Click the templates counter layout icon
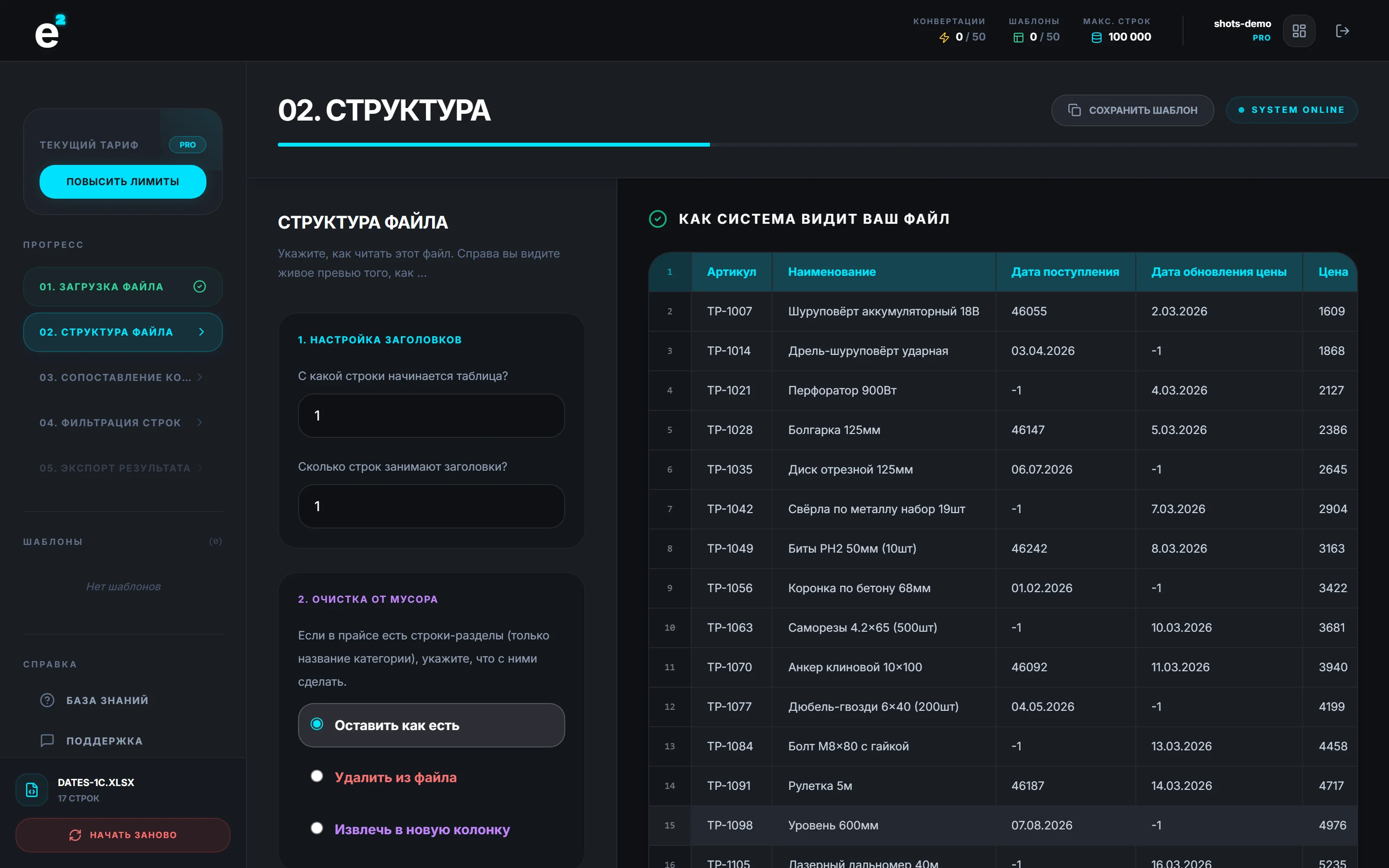Image resolution: width=1389 pixels, height=868 pixels. [1018, 37]
